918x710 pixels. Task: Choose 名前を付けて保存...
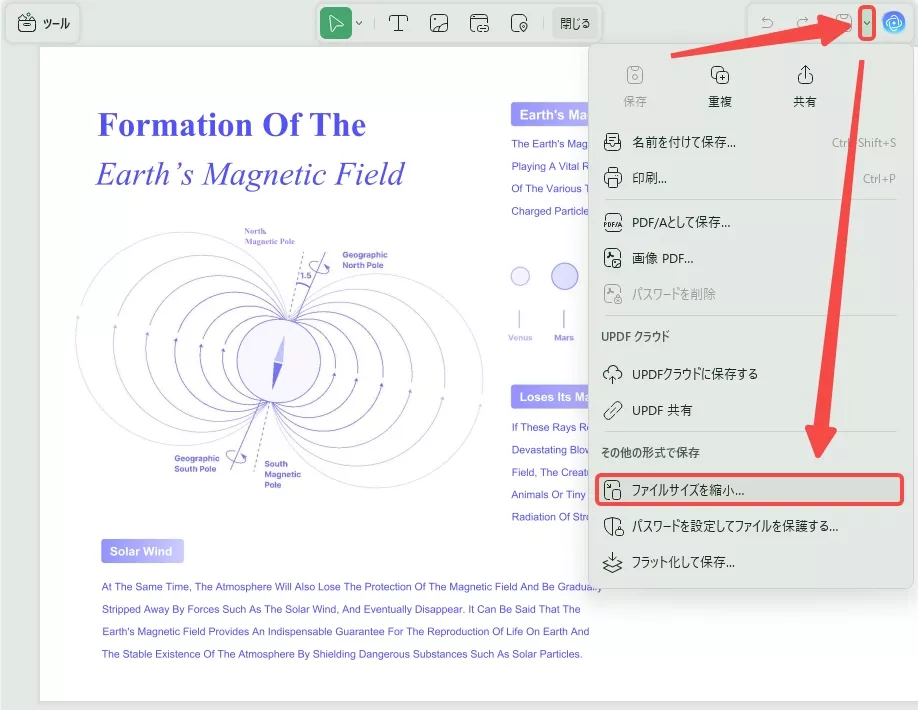coord(750,142)
